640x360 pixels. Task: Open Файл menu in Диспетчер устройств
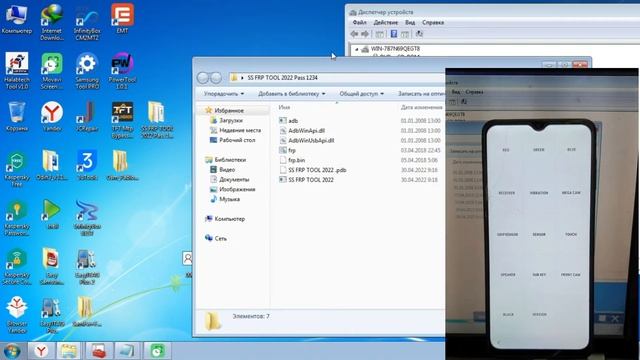click(x=359, y=22)
